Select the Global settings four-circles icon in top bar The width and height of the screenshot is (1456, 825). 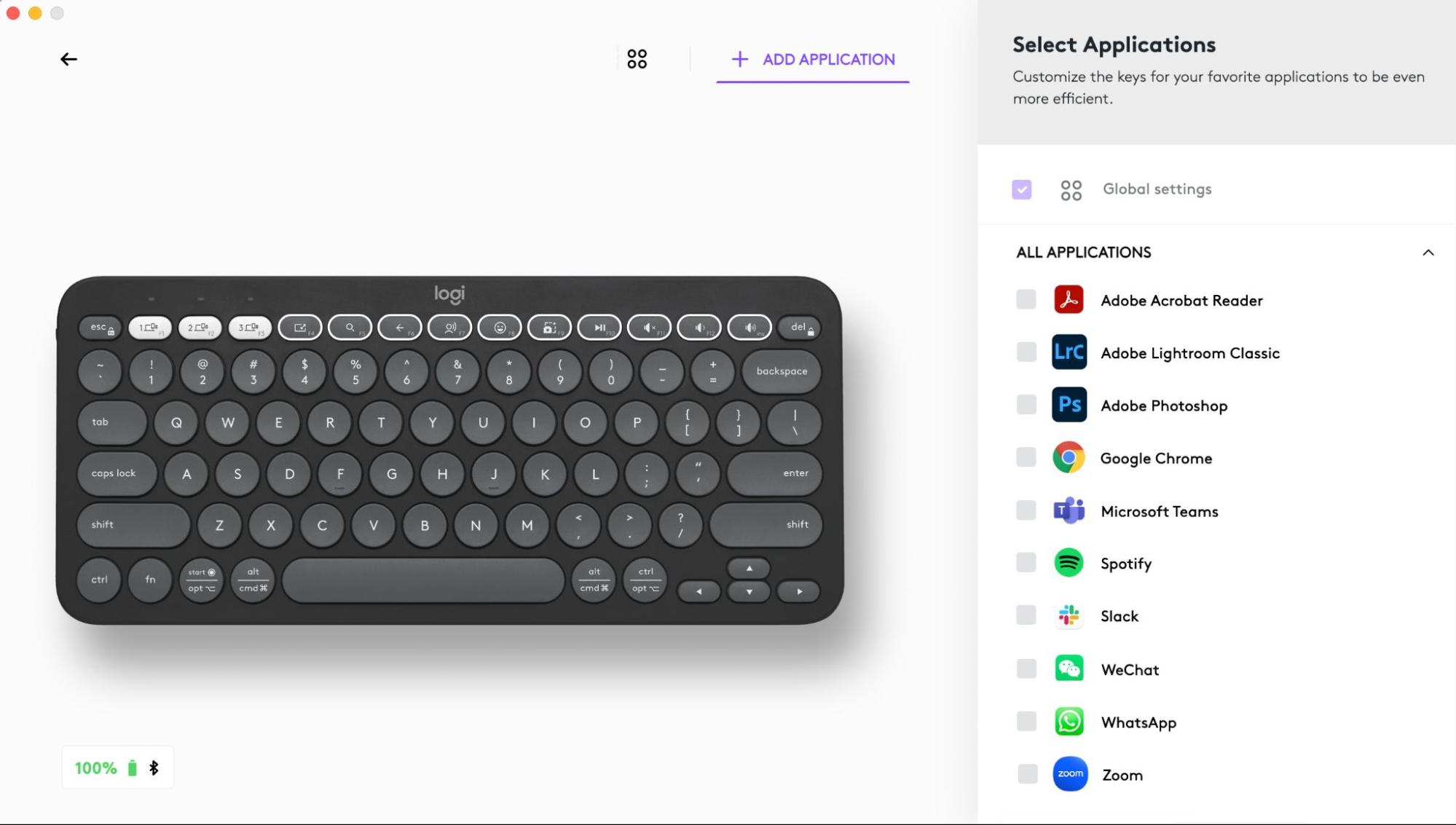pos(637,59)
